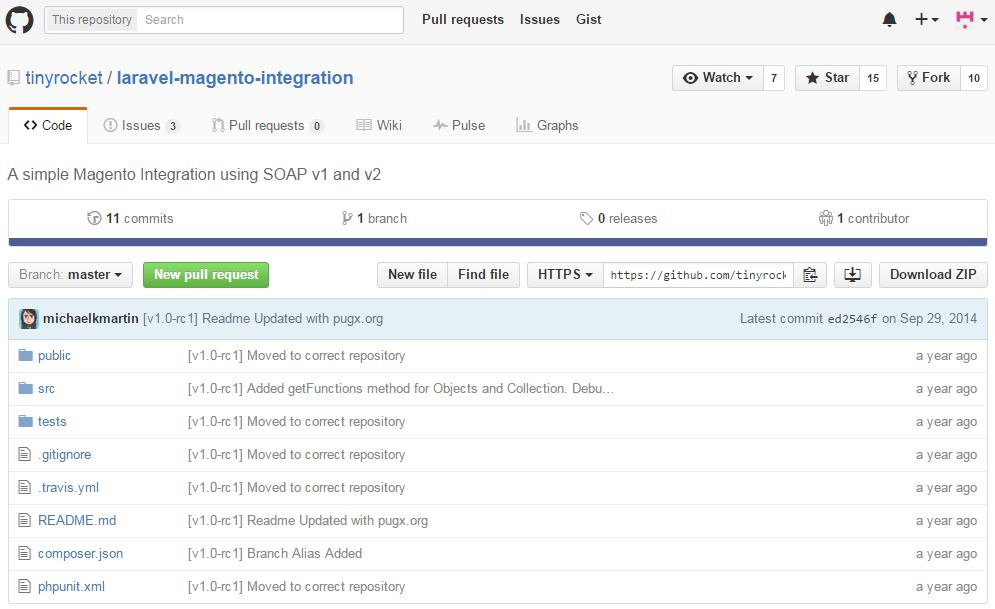Click the .gitignore file icon
This screenshot has width=995, height=609.
25,454
